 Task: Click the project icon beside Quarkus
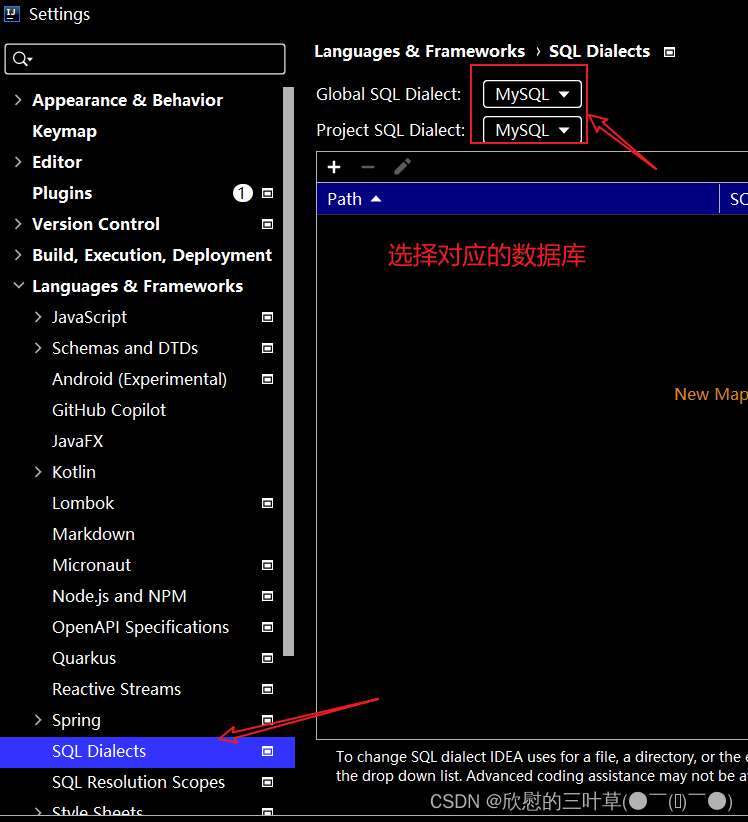click(267, 658)
